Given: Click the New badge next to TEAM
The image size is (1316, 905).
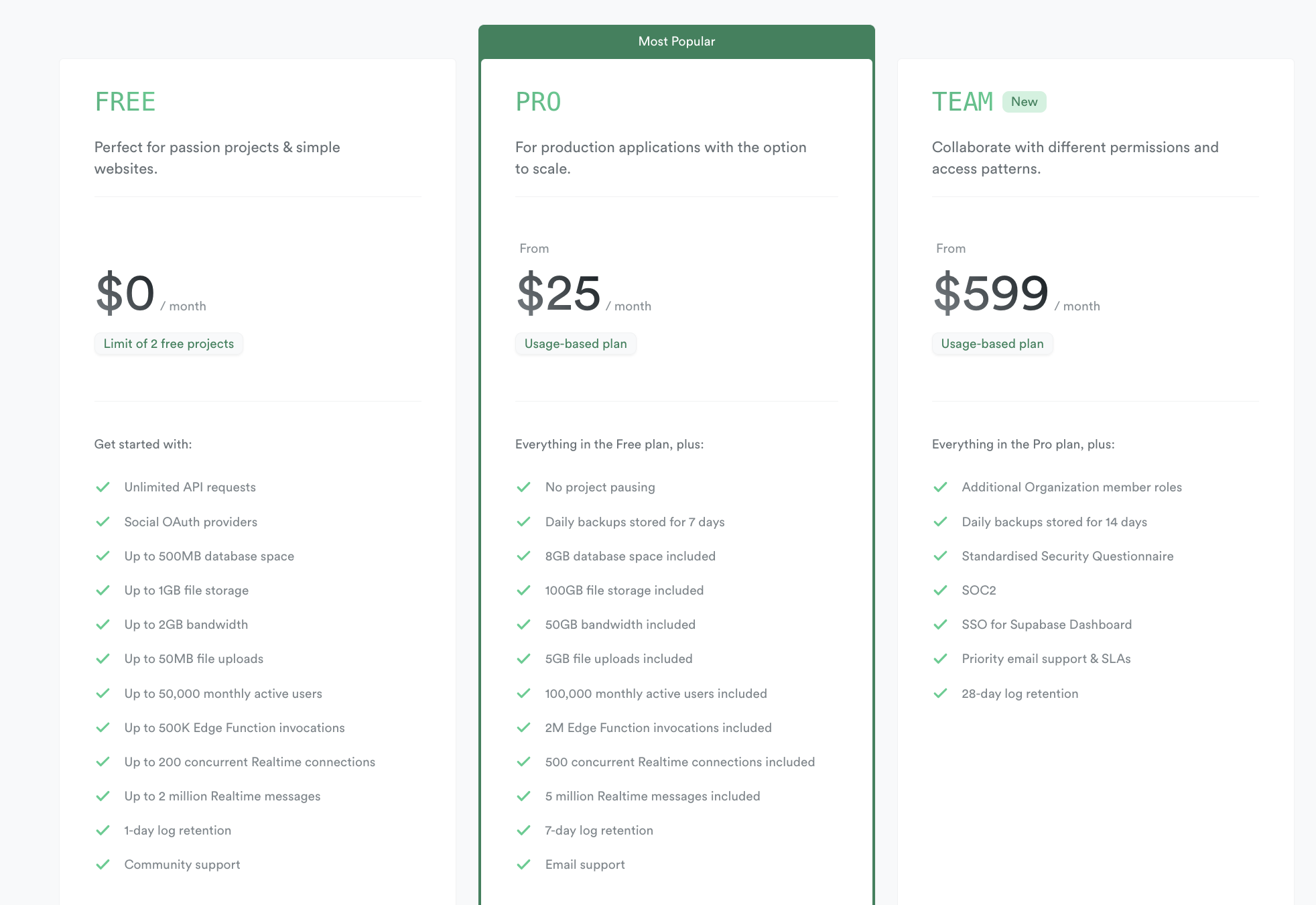Looking at the screenshot, I should (1024, 101).
